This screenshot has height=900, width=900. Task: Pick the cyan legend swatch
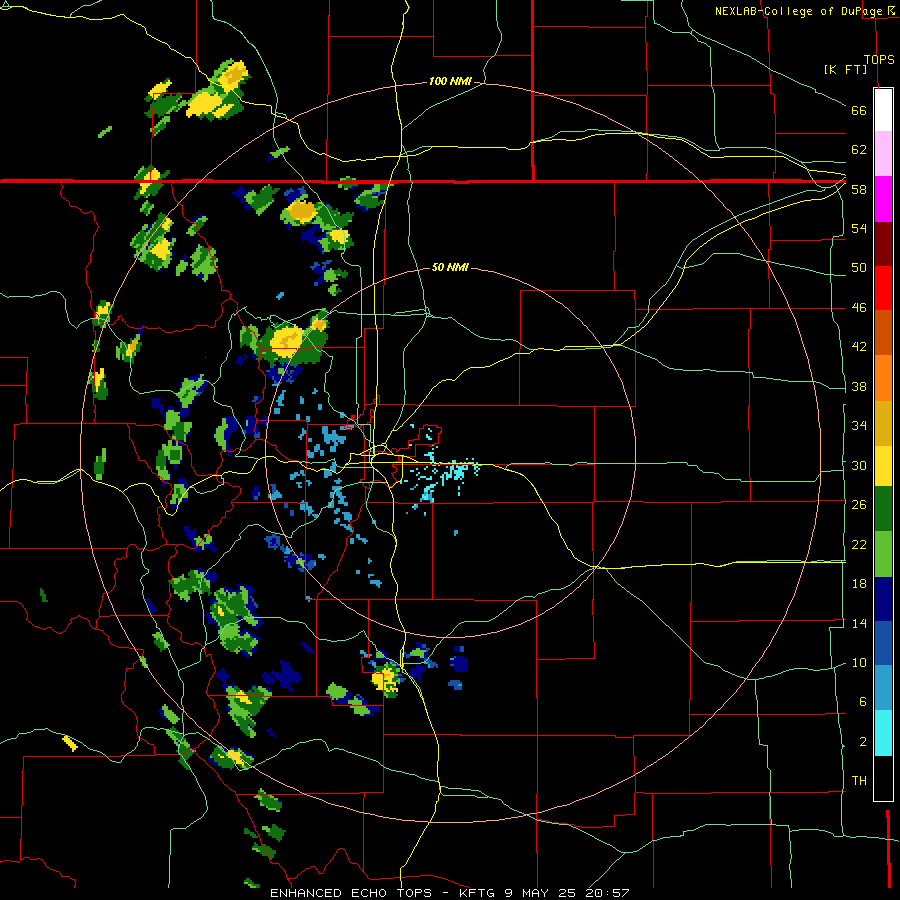pyautogui.click(x=883, y=732)
